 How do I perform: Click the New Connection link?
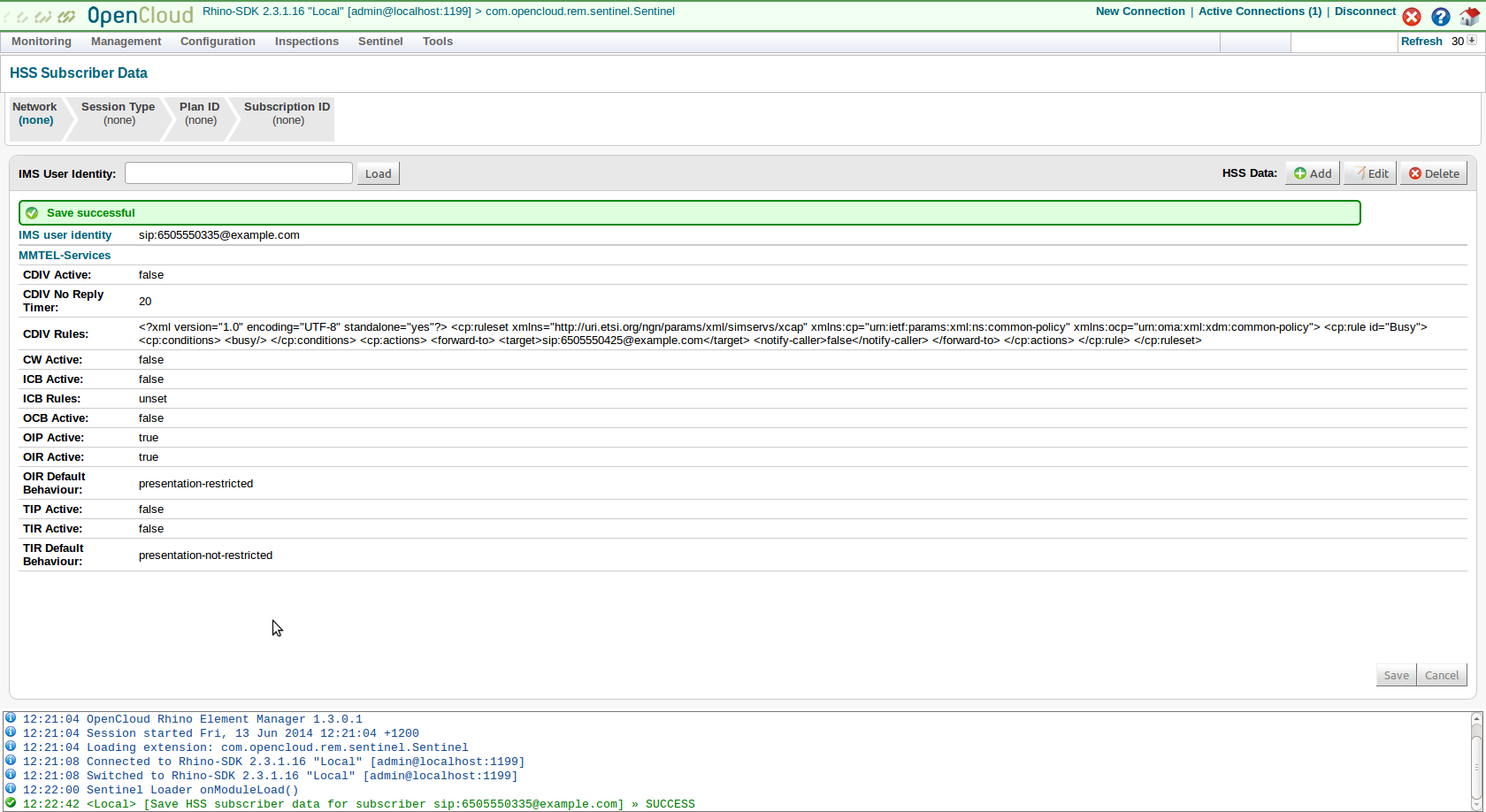point(1139,11)
